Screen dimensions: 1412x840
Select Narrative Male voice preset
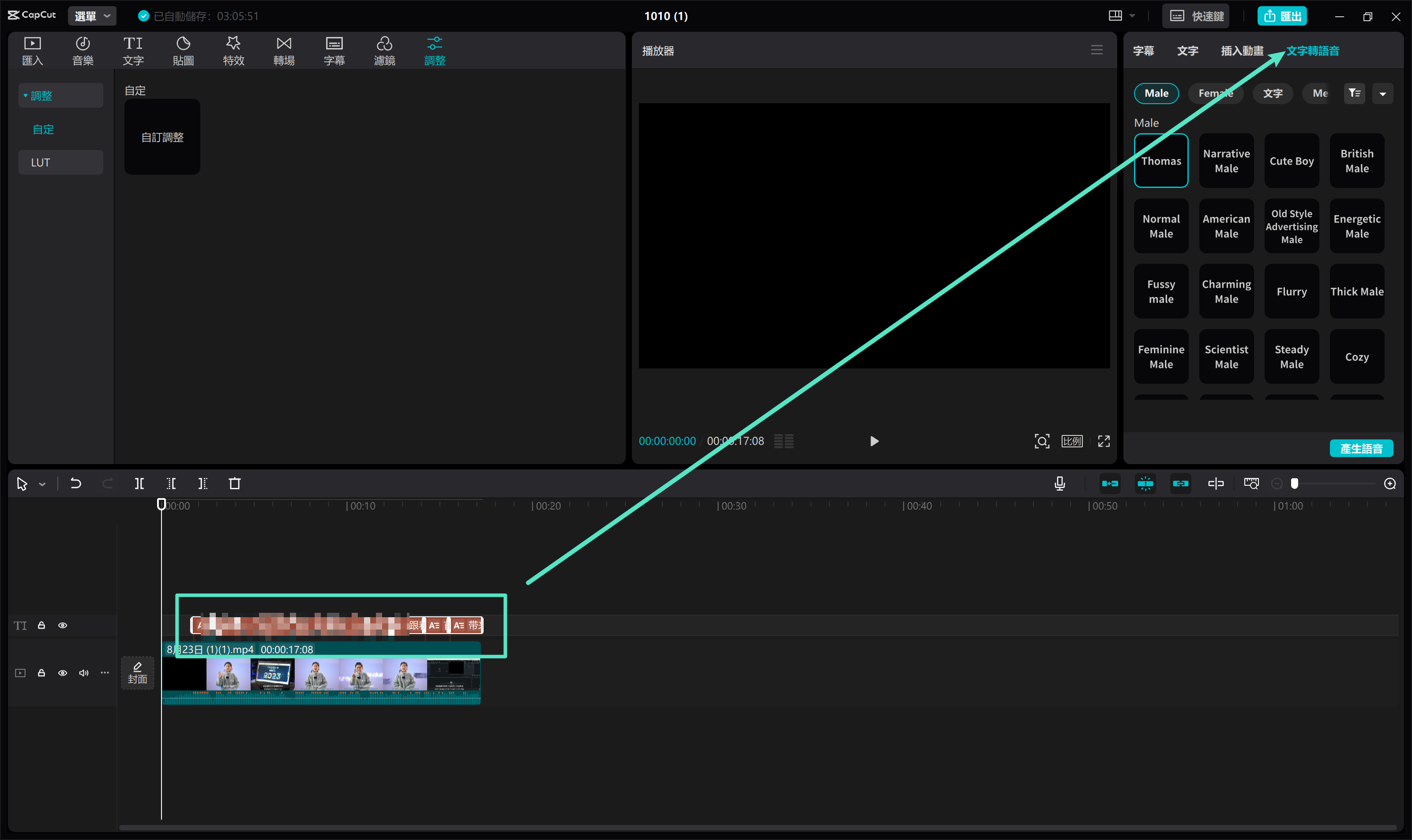(1225, 160)
